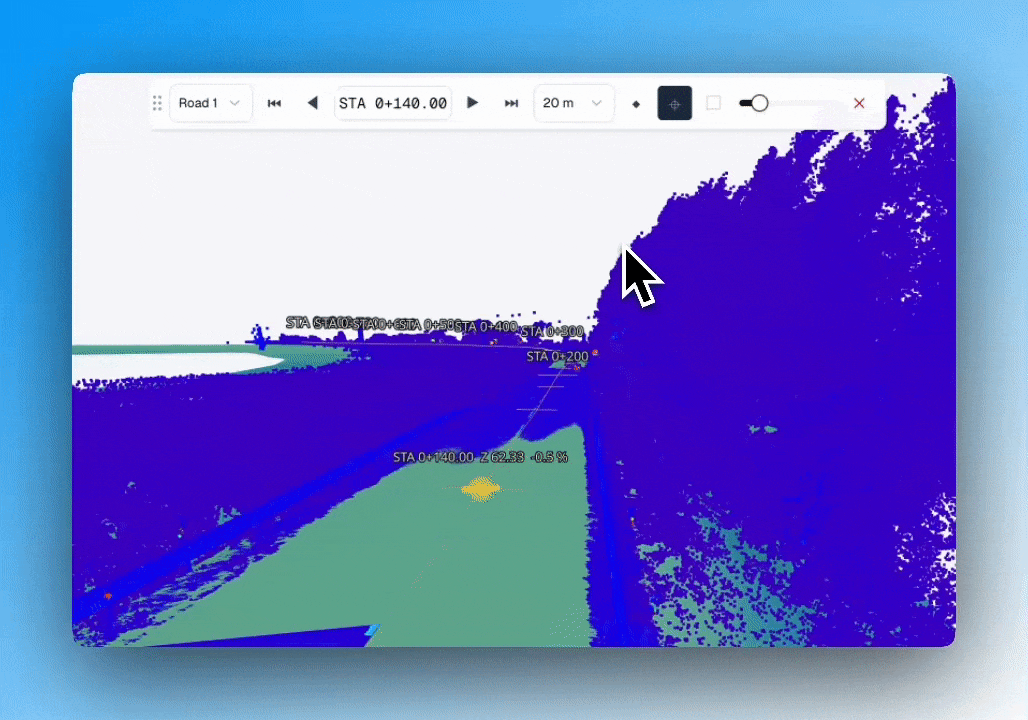Step forward to the next station
Image resolution: width=1028 pixels, height=720 pixels.
coord(473,103)
